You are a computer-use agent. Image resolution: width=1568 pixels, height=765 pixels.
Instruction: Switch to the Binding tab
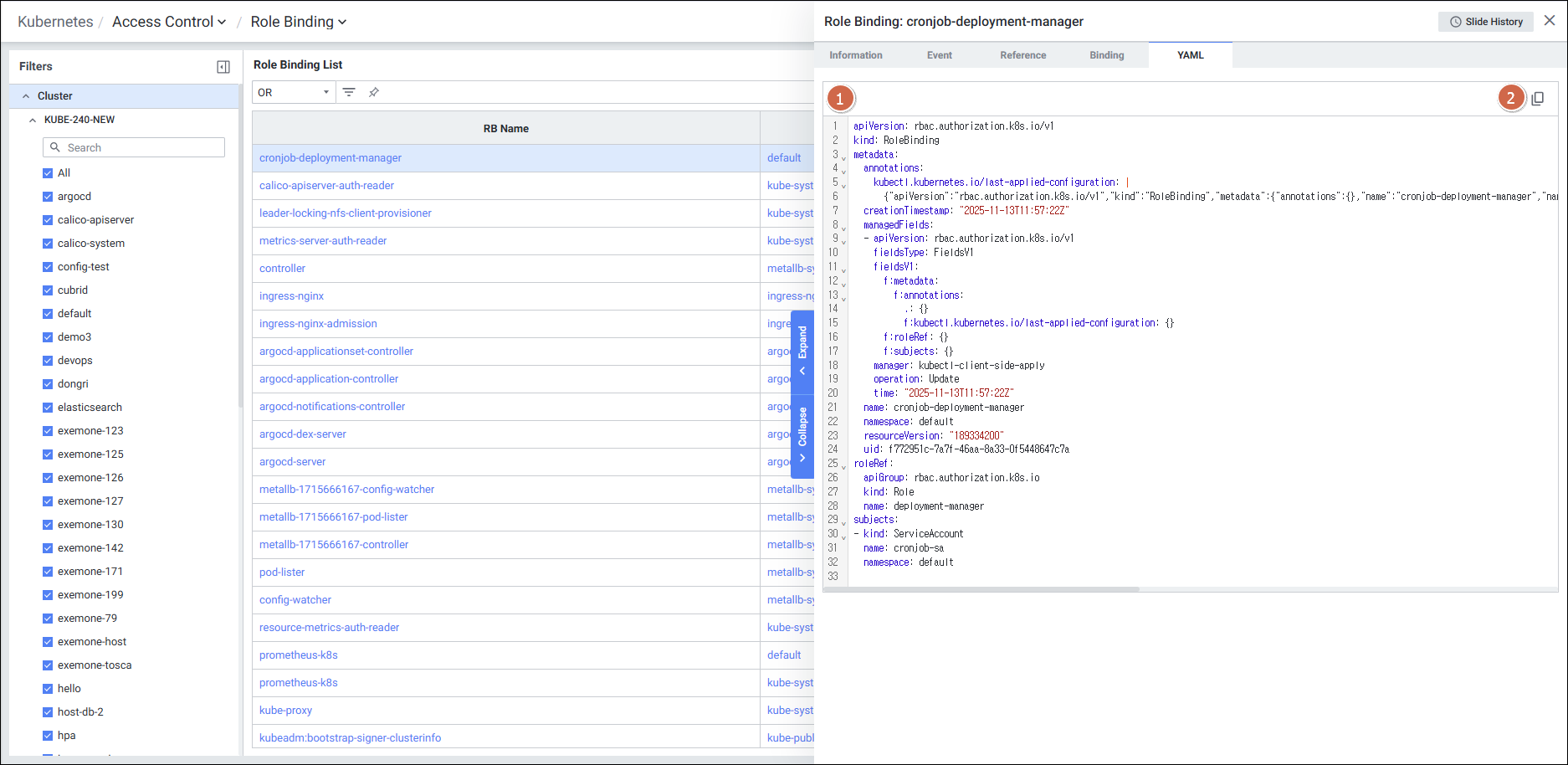pyautogui.click(x=1106, y=55)
